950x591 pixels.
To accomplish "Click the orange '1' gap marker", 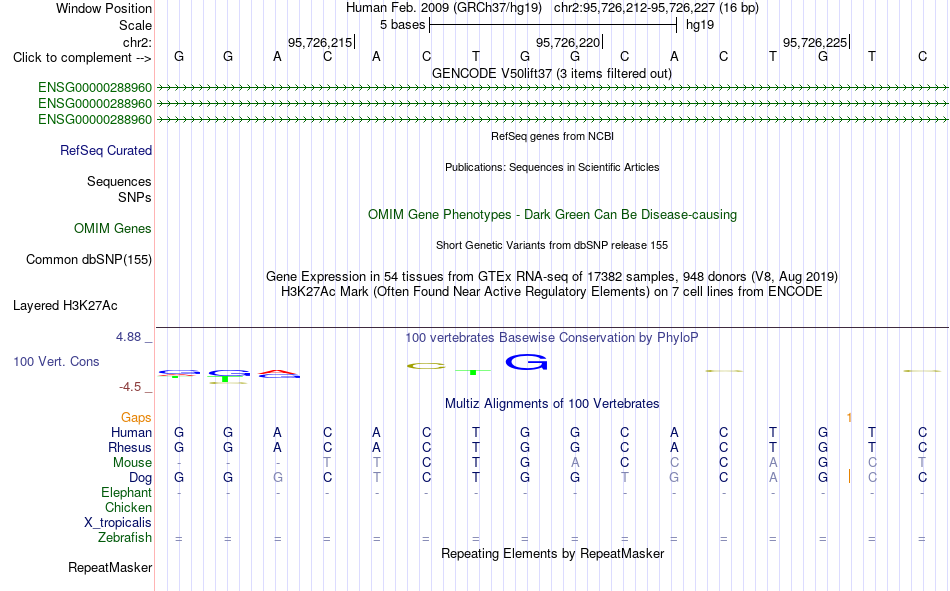I will 849,418.
